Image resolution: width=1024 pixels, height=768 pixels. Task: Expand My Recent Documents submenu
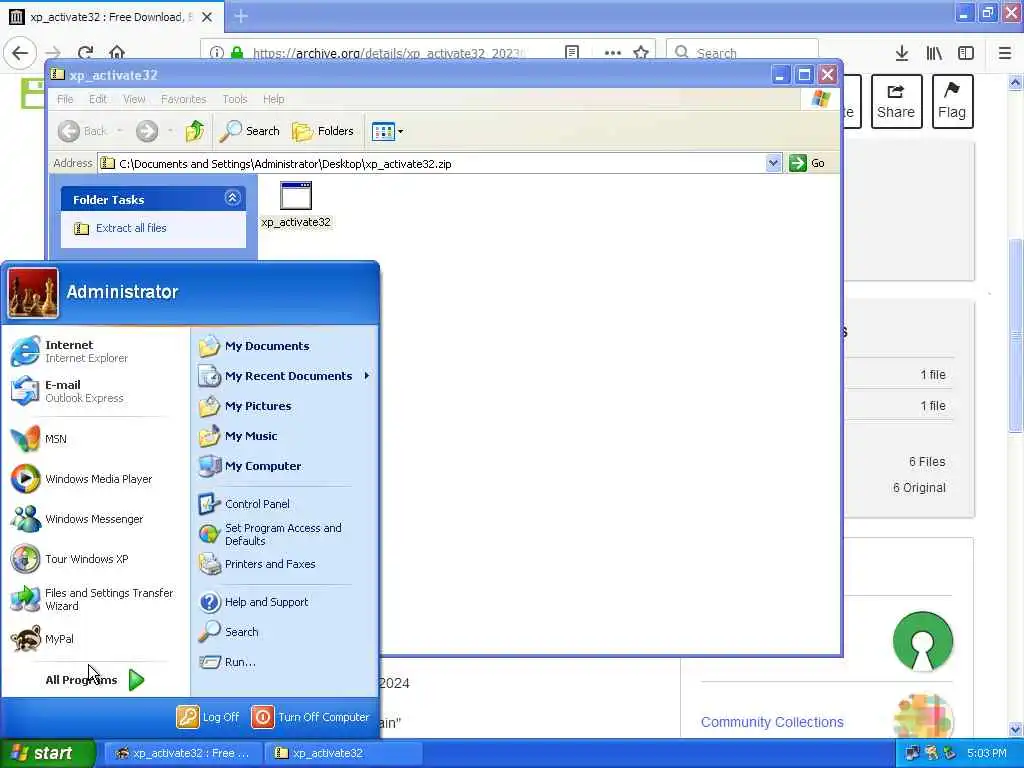click(x=284, y=376)
